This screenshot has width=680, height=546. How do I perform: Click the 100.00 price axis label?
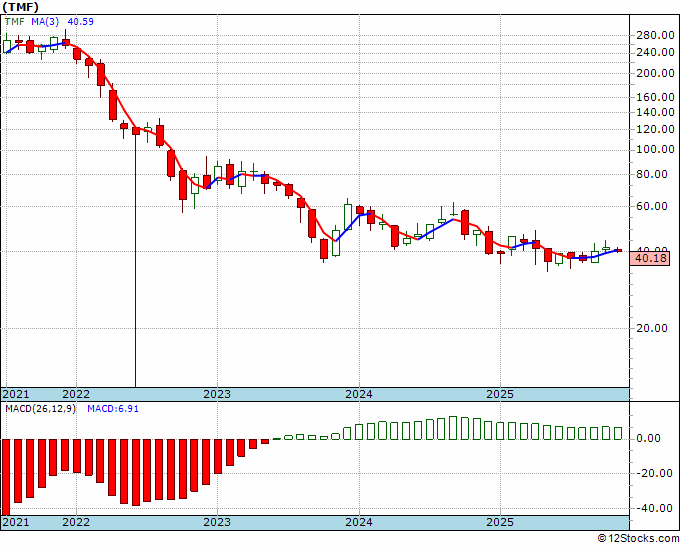[655, 150]
